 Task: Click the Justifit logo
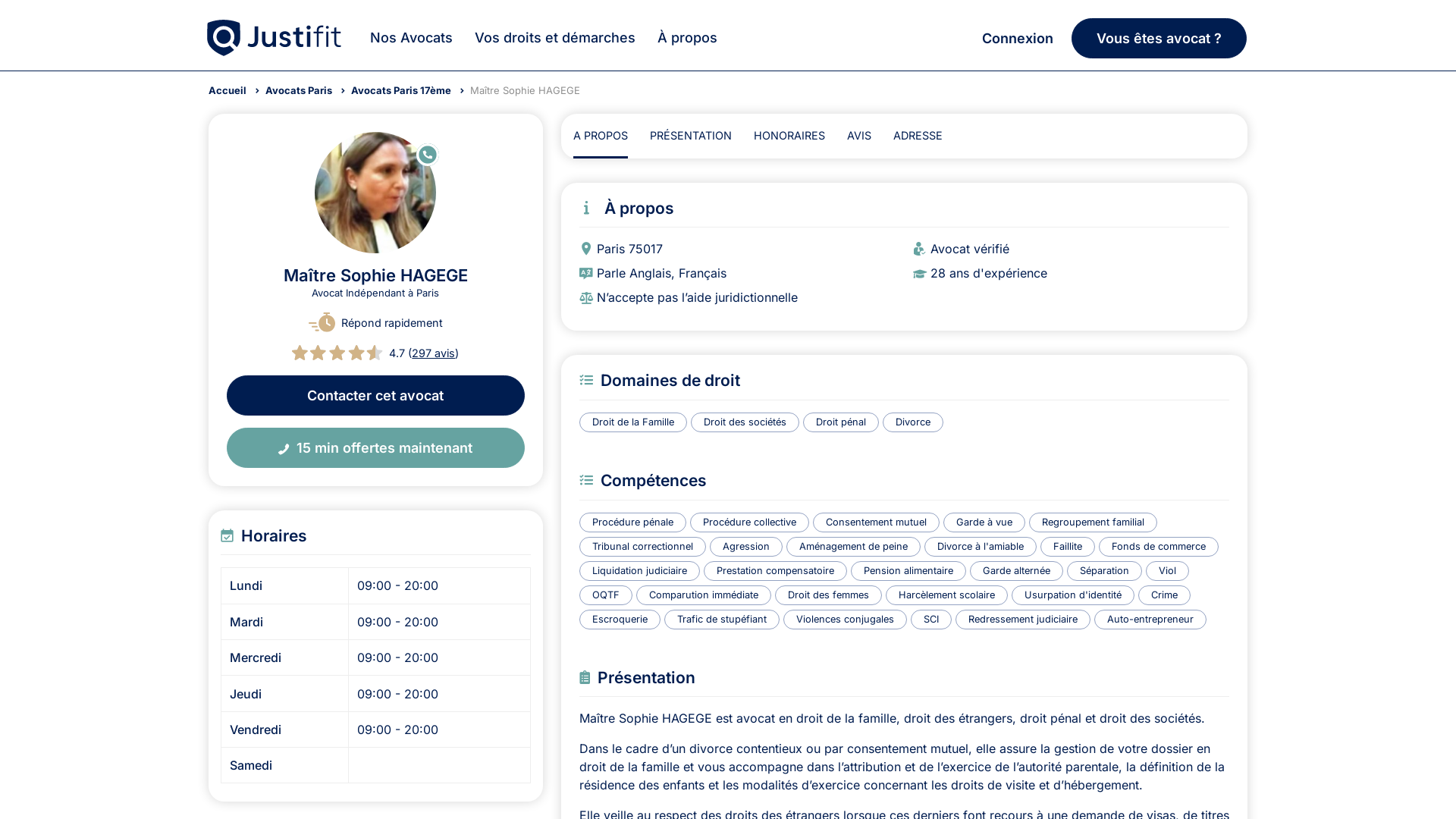(274, 37)
